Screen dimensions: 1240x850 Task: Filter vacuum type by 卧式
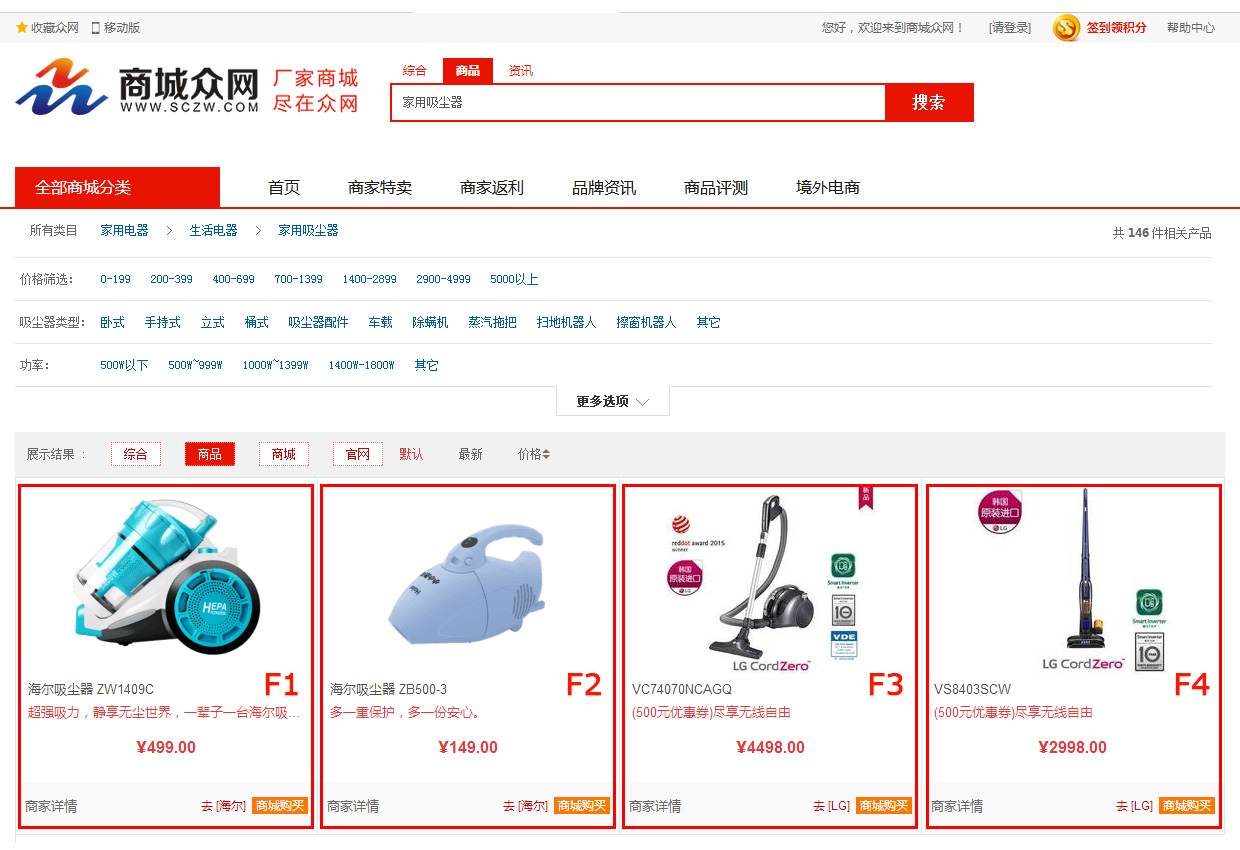[112, 322]
